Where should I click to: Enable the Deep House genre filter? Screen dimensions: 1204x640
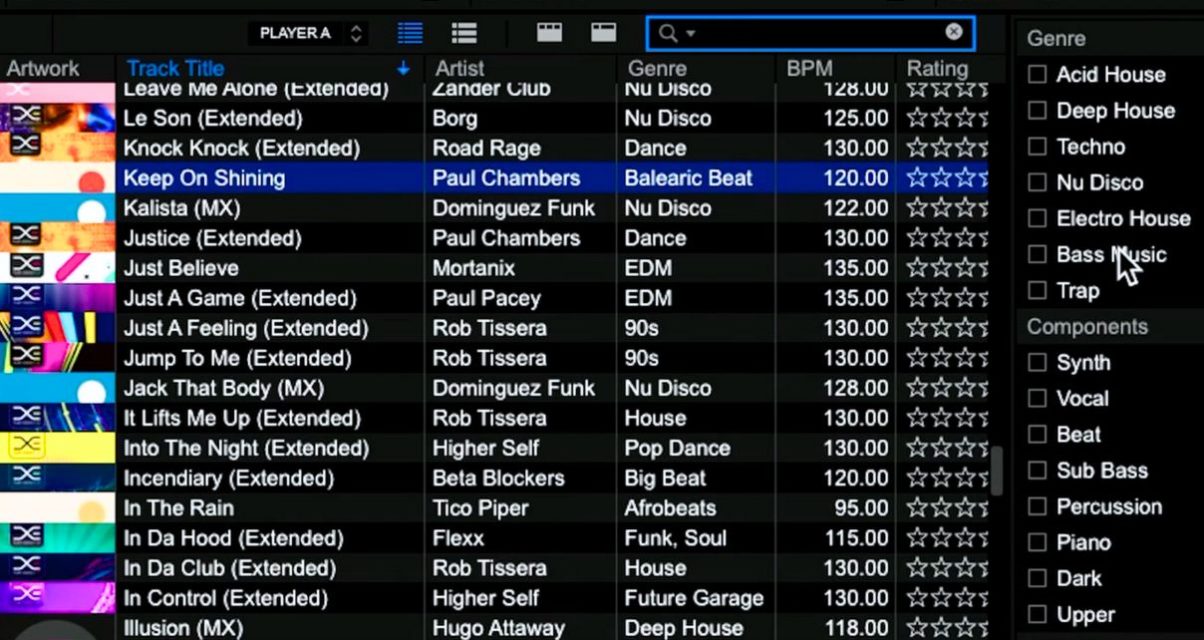(1036, 110)
